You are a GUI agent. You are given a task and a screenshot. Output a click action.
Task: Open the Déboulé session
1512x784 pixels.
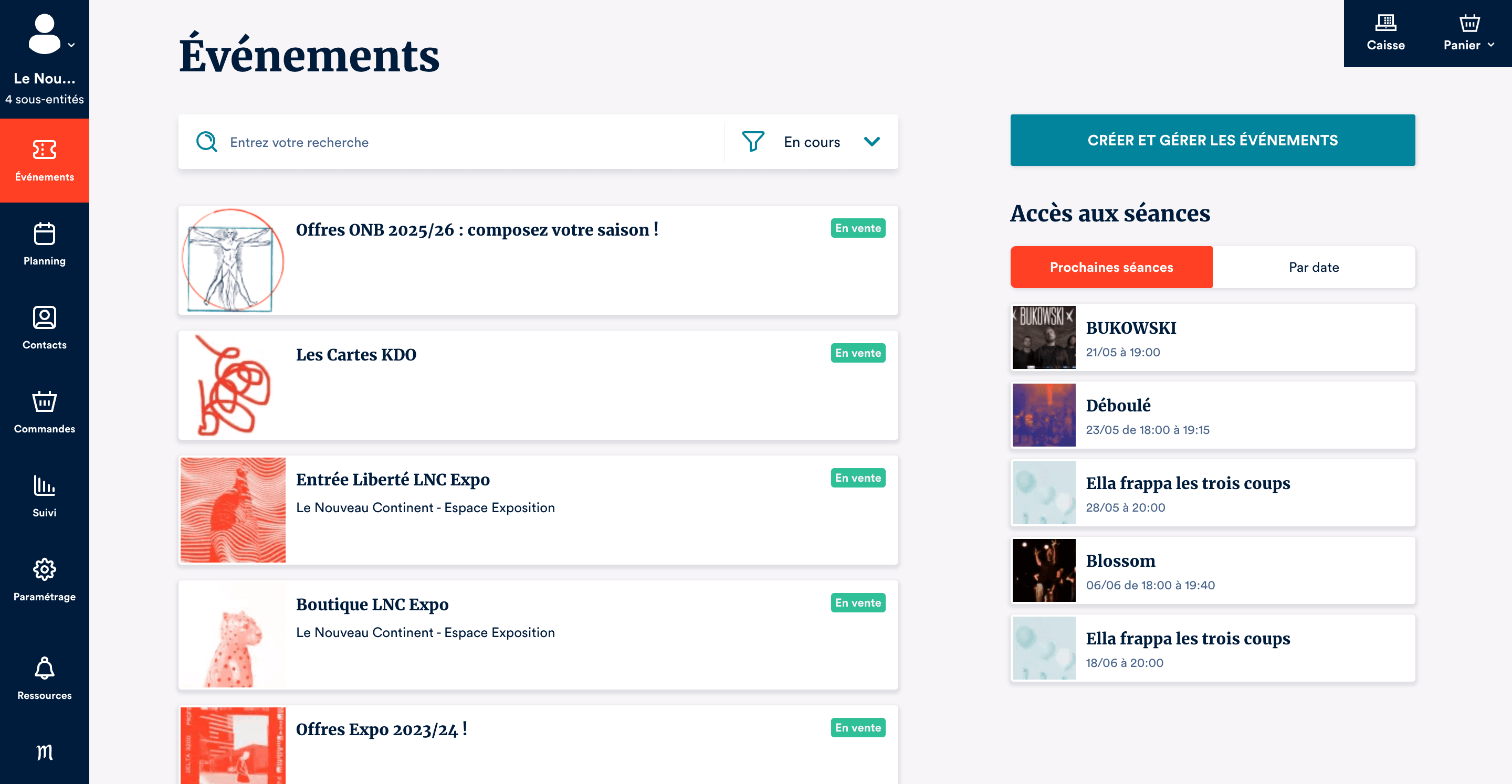point(1213,415)
